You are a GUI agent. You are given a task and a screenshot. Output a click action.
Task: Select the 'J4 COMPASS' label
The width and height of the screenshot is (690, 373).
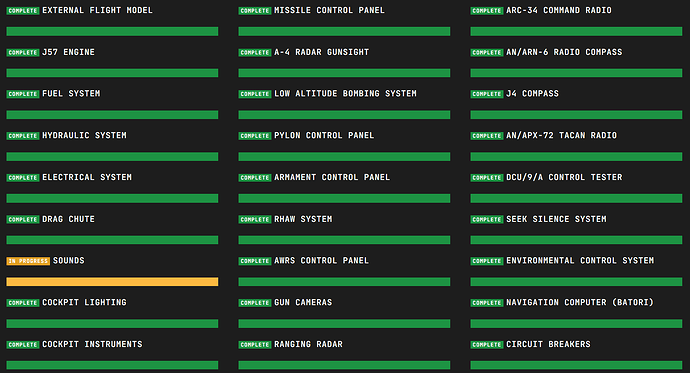(x=532, y=94)
